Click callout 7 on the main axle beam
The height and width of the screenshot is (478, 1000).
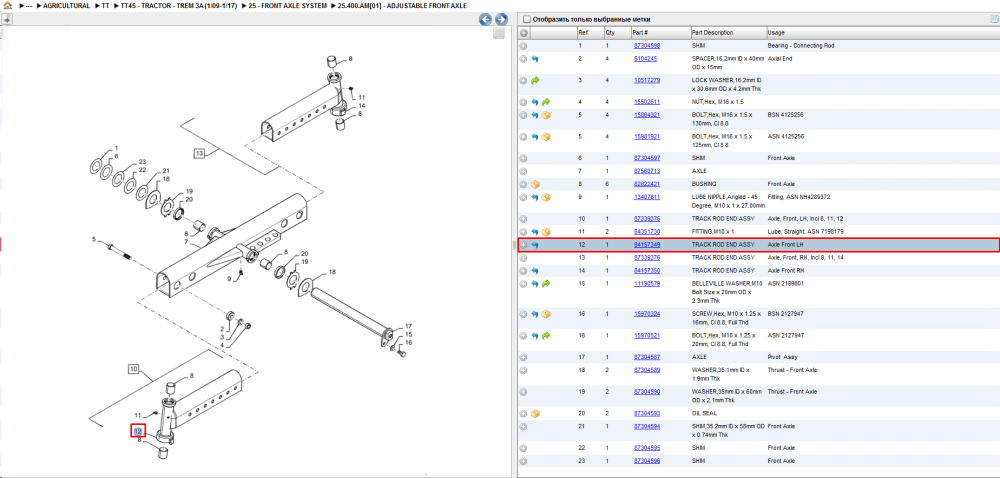pyautogui.click(x=186, y=242)
